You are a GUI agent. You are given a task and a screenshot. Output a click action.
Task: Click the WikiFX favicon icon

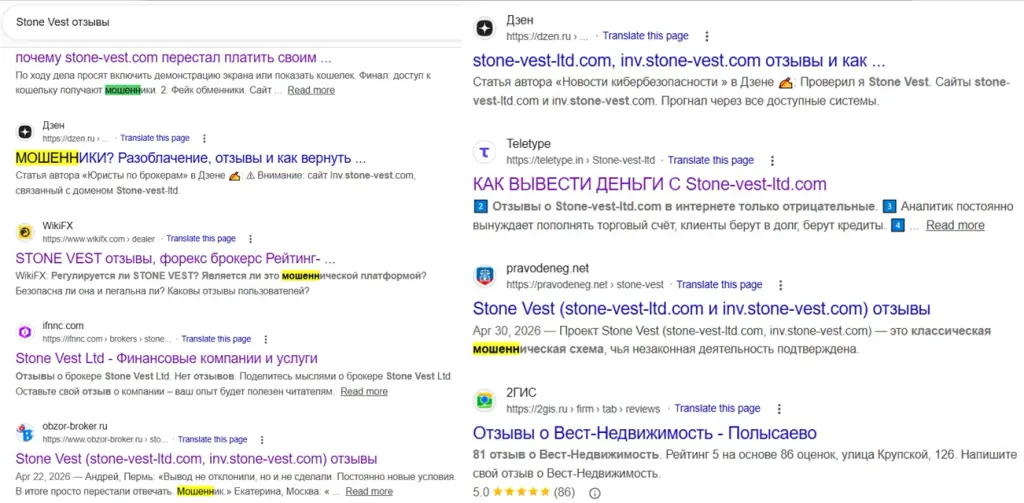[x=25, y=233]
